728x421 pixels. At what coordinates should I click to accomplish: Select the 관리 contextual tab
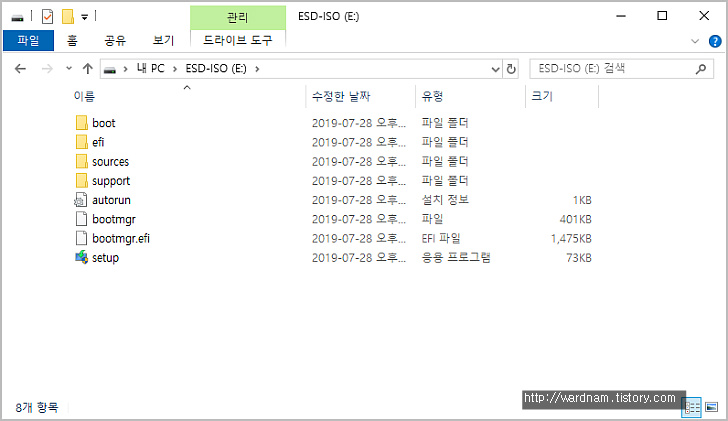238,18
